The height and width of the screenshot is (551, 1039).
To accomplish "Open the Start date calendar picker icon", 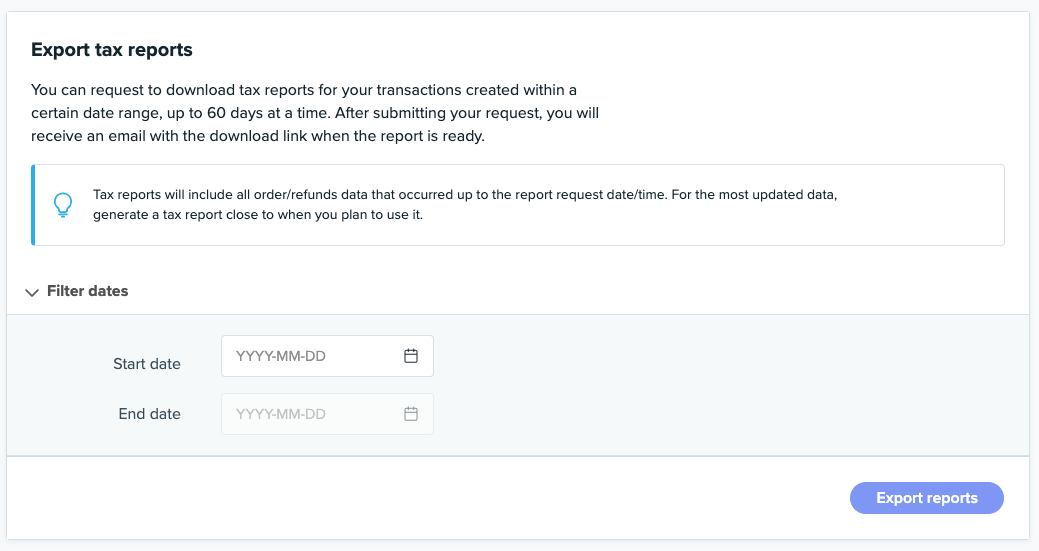I will (410, 356).
